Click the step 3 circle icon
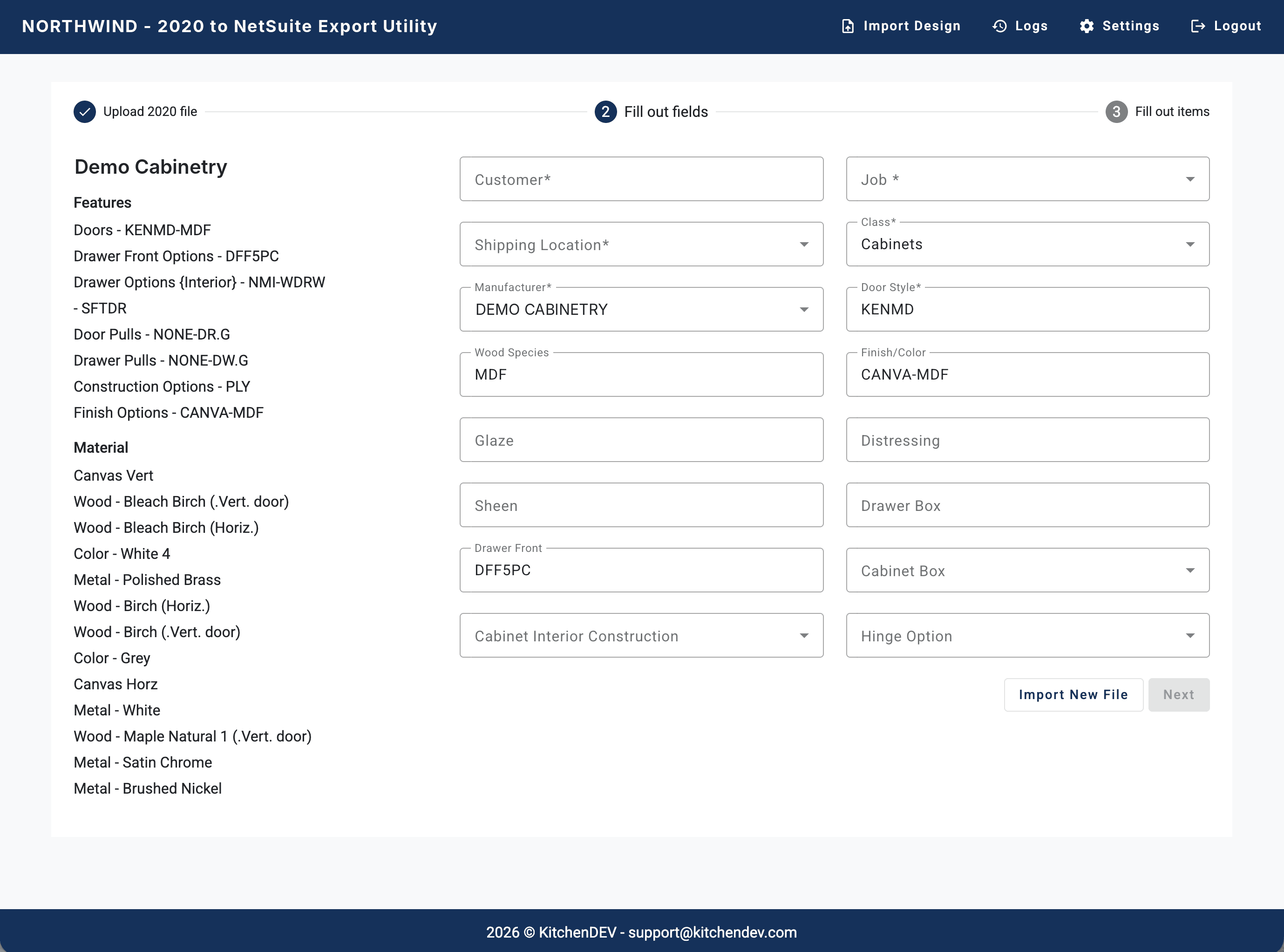The height and width of the screenshot is (952, 1284). click(x=1116, y=112)
